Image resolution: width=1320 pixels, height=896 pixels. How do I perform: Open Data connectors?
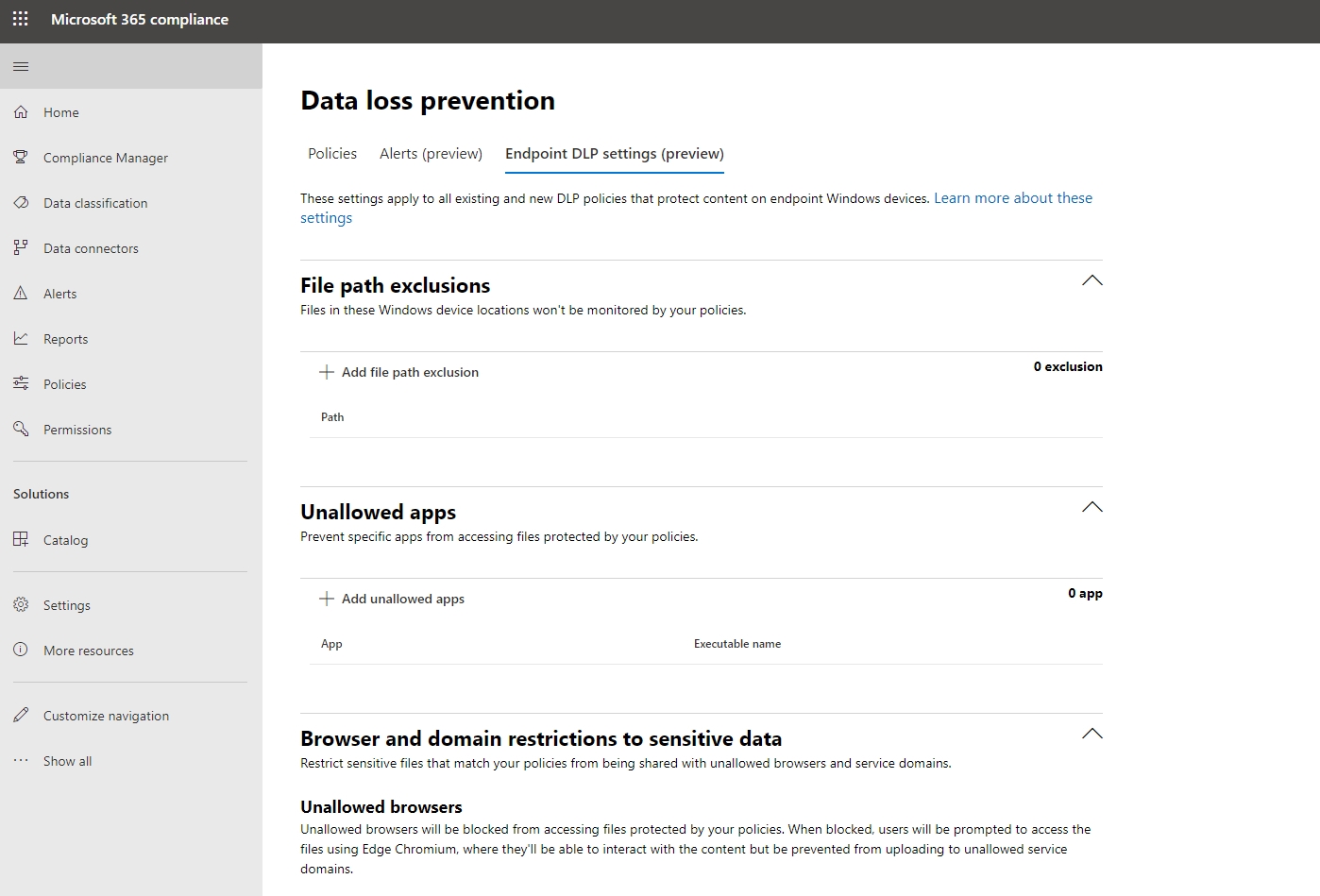pyautogui.click(x=90, y=247)
